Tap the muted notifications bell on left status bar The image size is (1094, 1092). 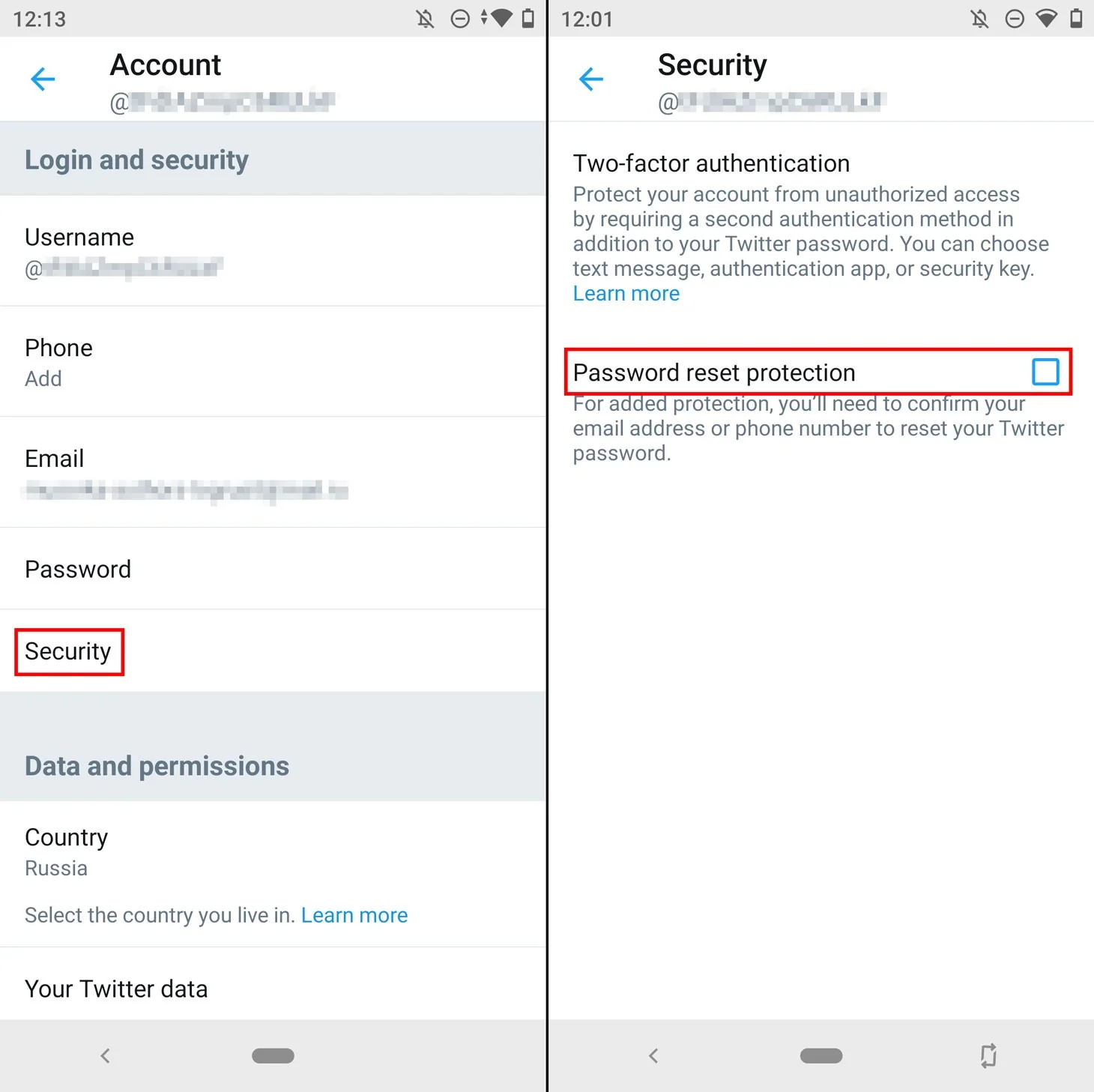tap(426, 19)
